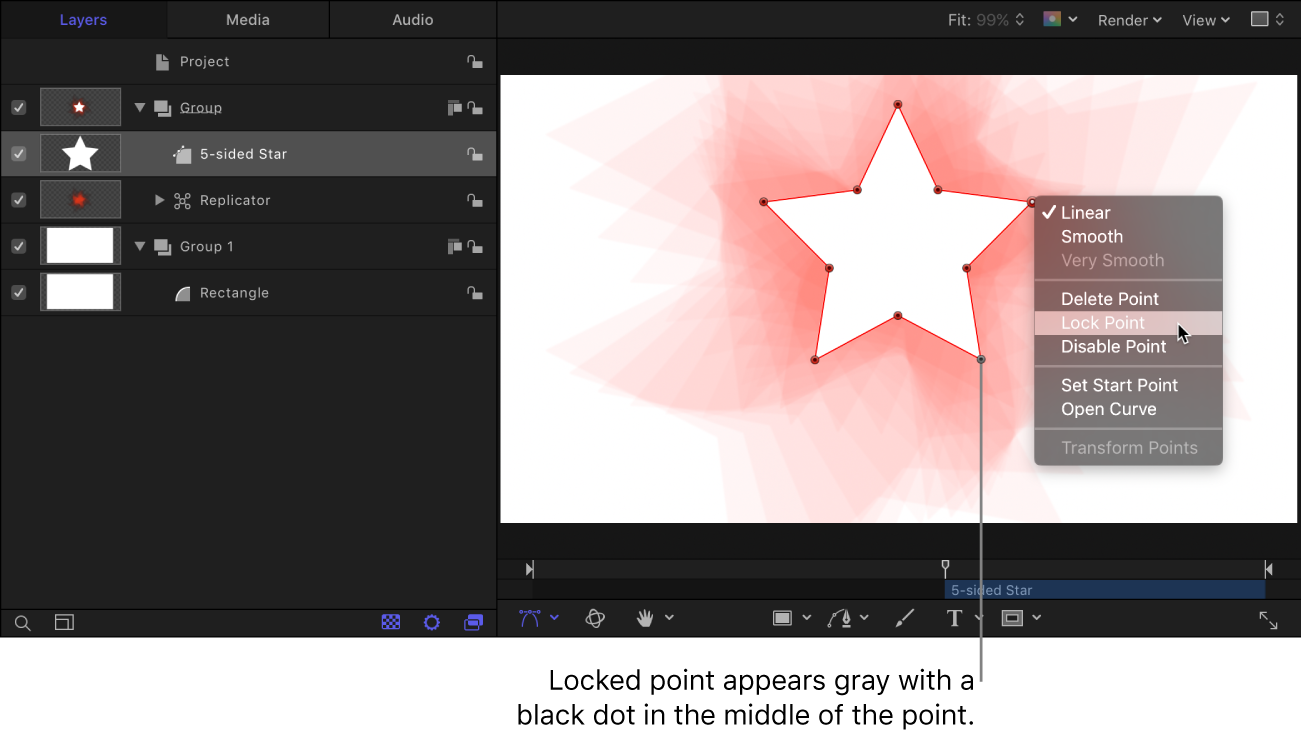Select the Pan hand tool

(x=646, y=619)
